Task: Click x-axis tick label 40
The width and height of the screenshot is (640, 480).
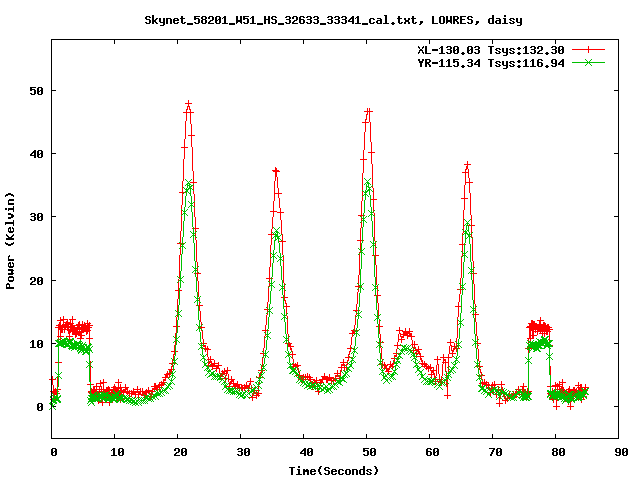Action: pos(306,452)
